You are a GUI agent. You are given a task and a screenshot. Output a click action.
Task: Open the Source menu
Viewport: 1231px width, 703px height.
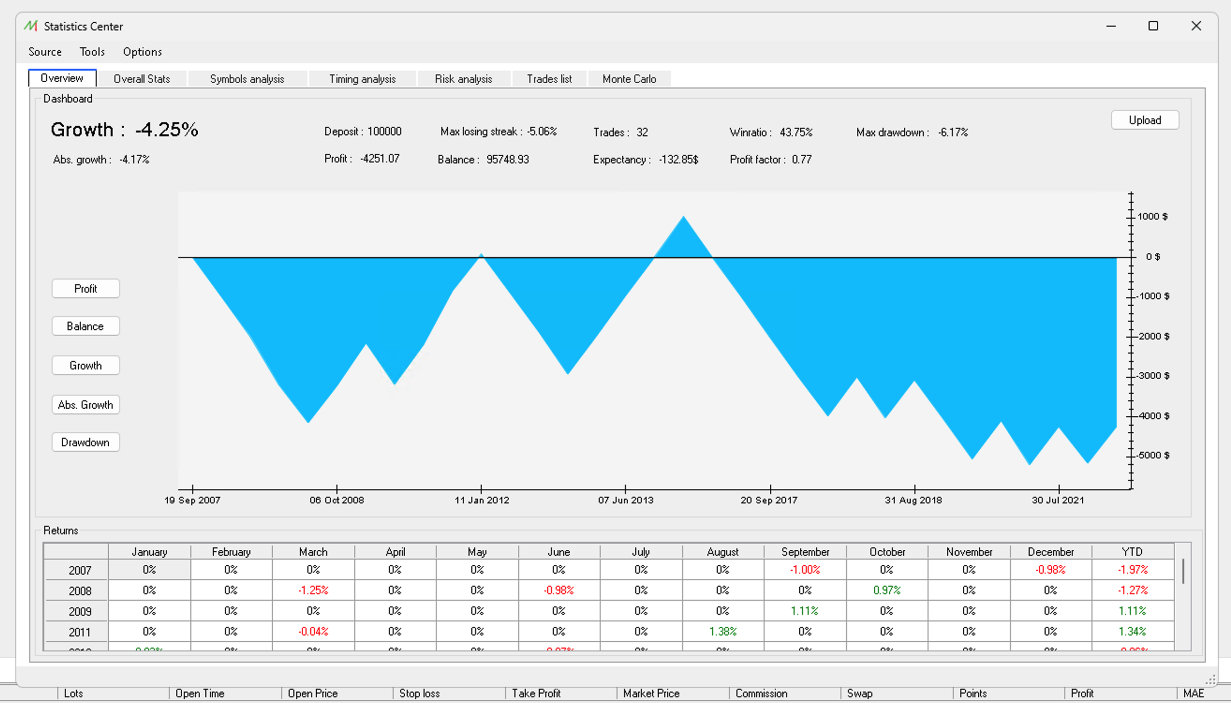pyautogui.click(x=45, y=52)
